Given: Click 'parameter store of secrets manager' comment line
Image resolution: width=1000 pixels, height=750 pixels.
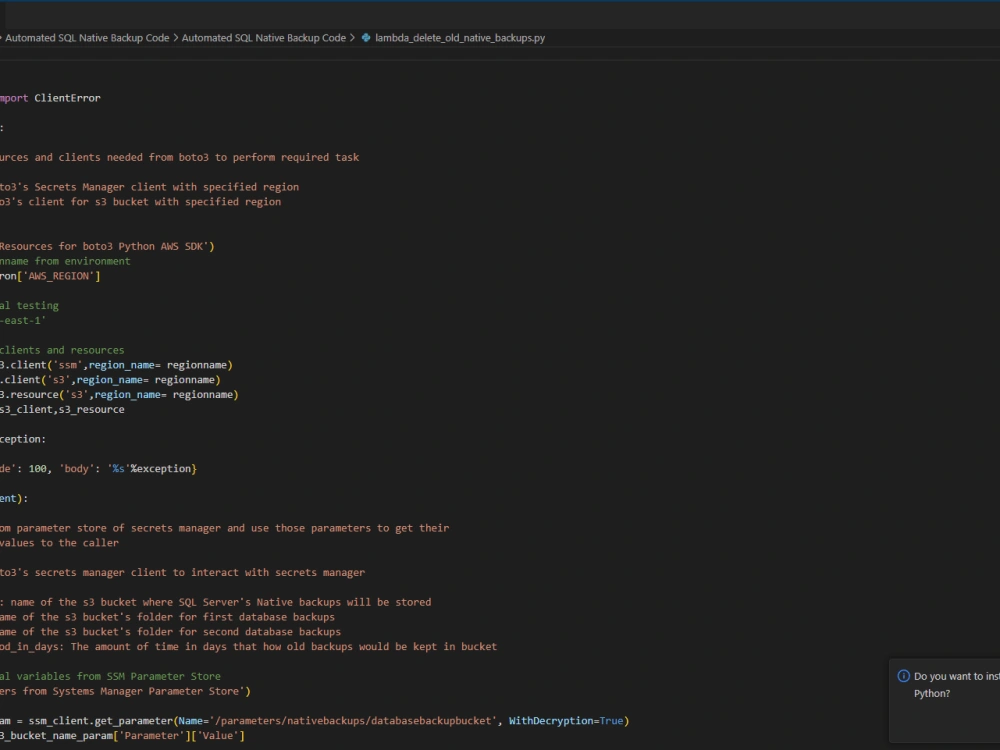Looking at the screenshot, I should pyautogui.click(x=224, y=528).
